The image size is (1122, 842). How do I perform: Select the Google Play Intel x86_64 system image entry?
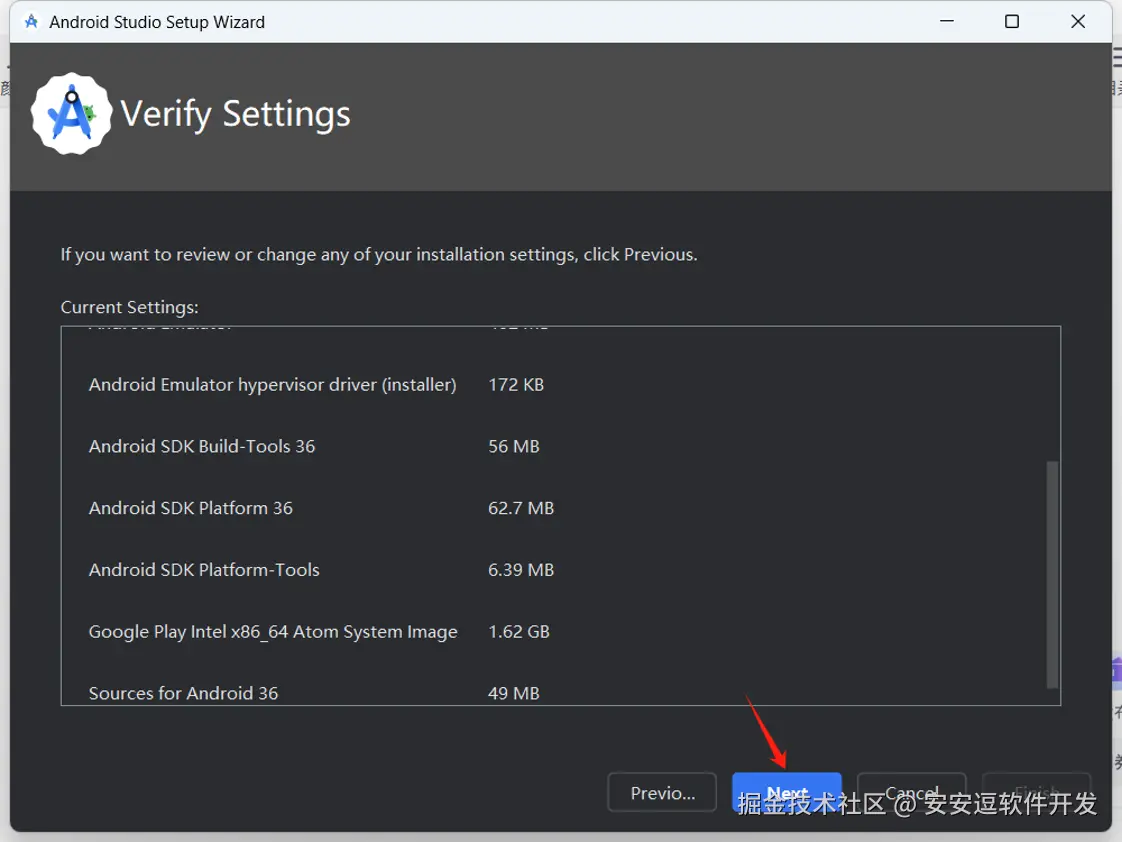pos(273,632)
